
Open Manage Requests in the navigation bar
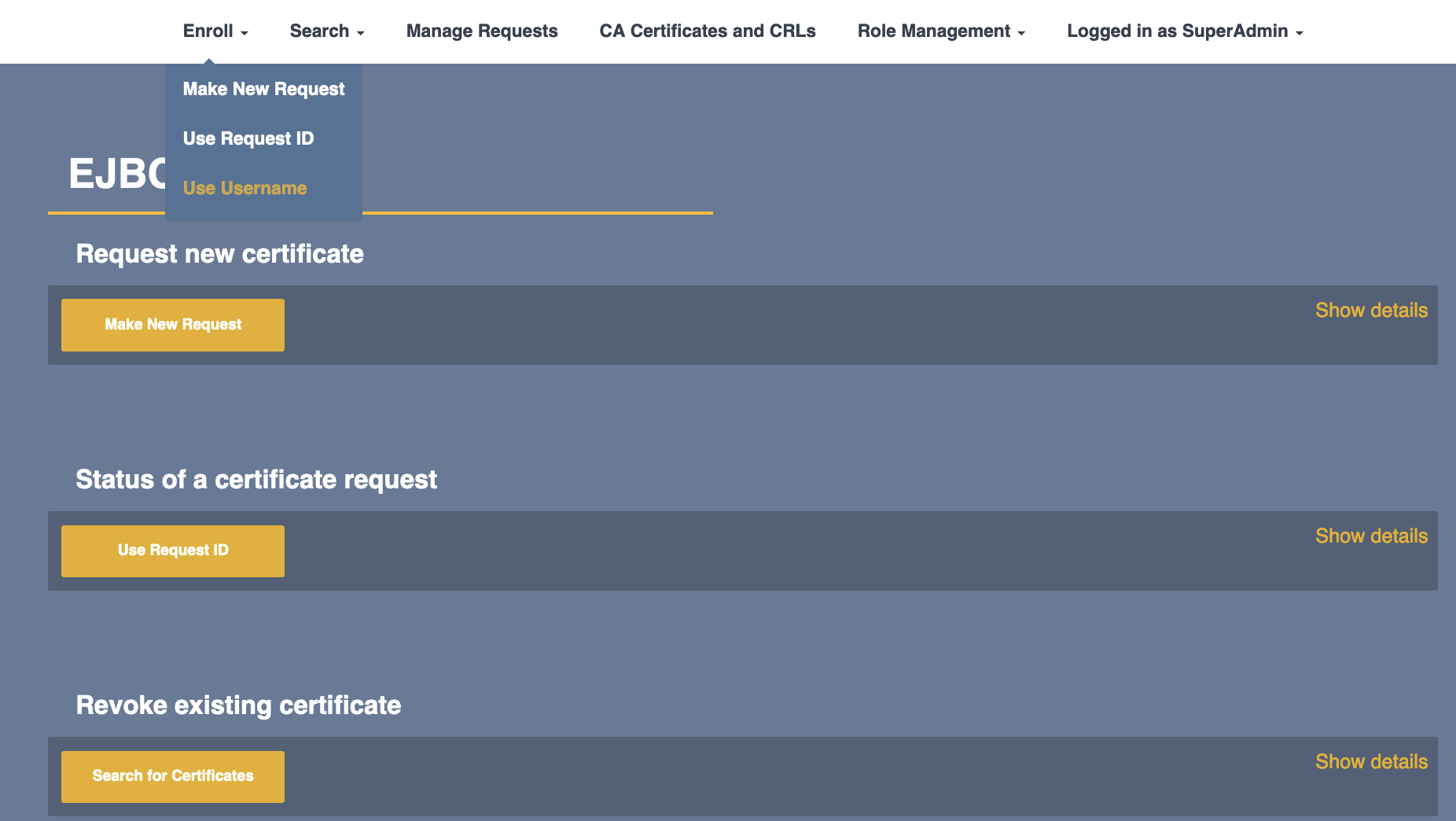coord(481,31)
